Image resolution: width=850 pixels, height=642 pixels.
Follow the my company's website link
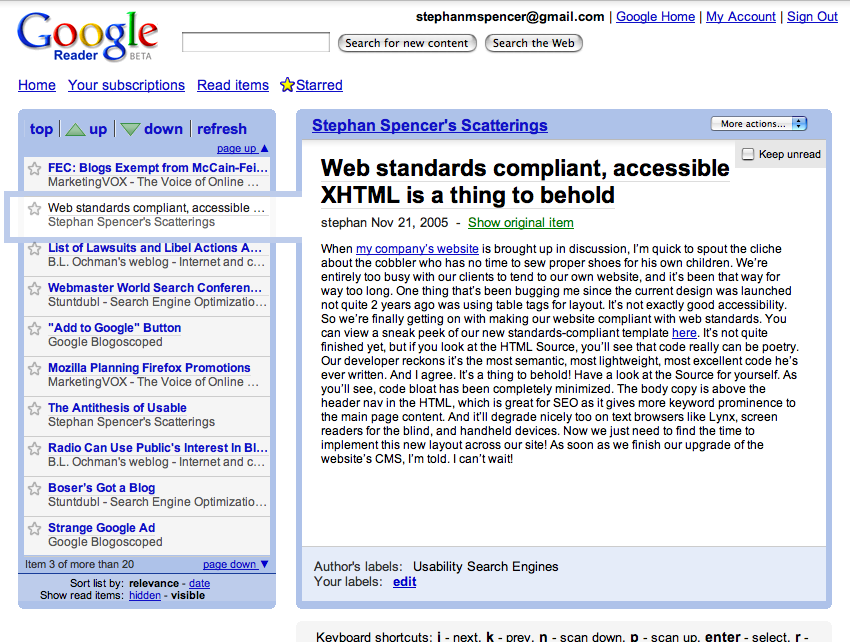(417, 249)
